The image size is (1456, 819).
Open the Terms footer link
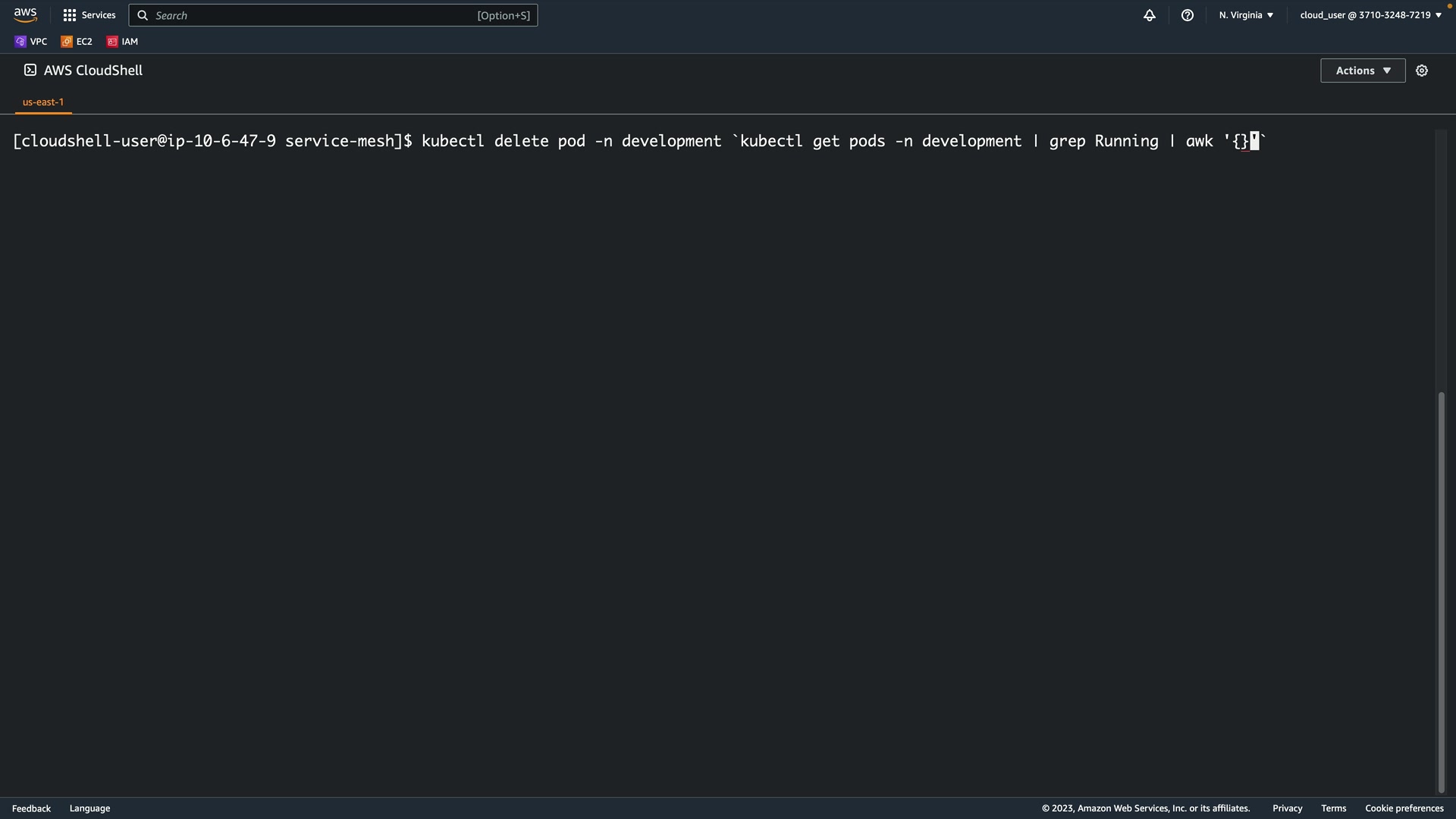[x=1333, y=808]
